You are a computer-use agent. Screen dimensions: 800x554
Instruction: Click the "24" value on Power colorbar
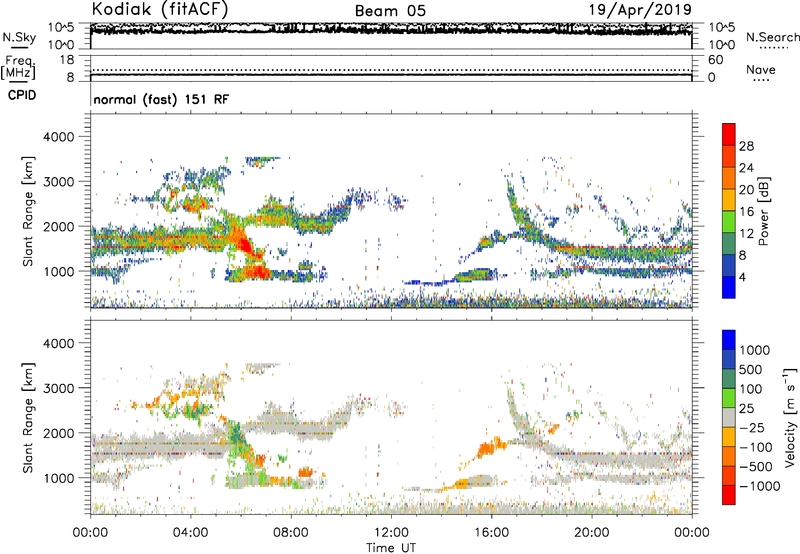point(746,168)
